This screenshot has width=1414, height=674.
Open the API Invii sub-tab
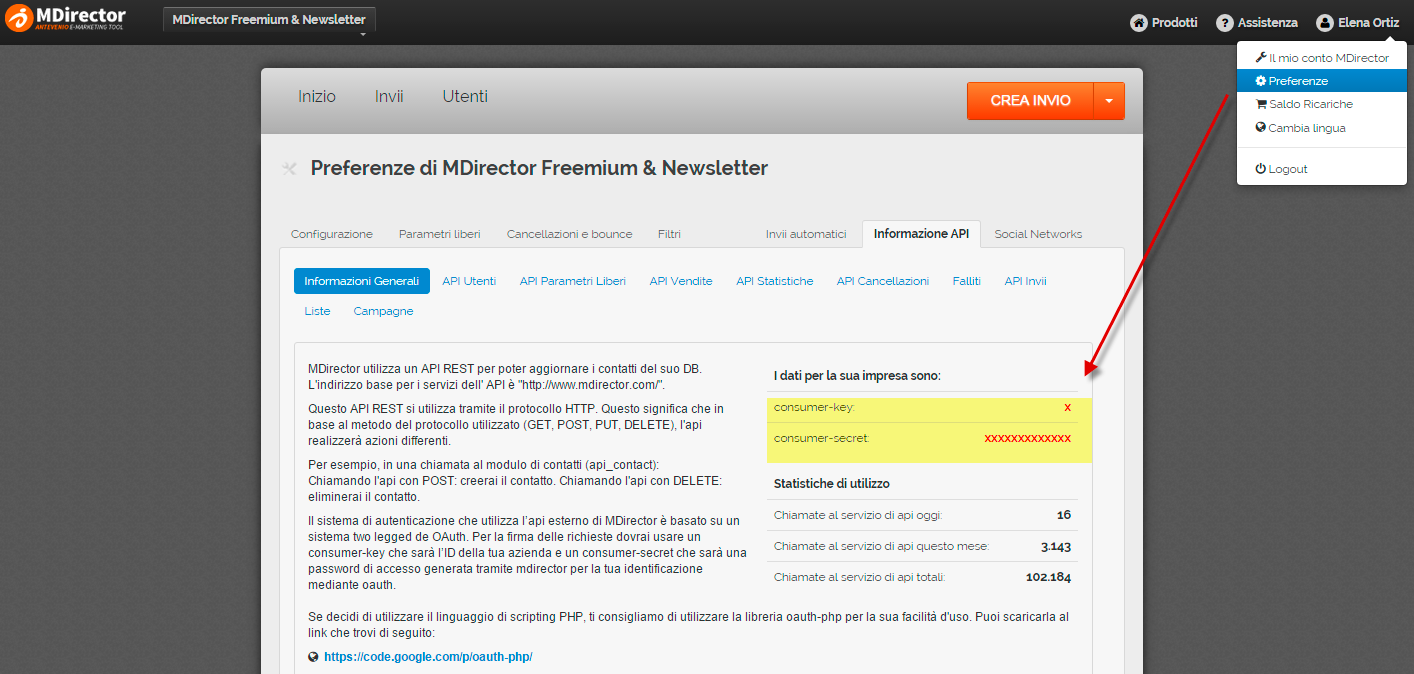tap(1026, 281)
